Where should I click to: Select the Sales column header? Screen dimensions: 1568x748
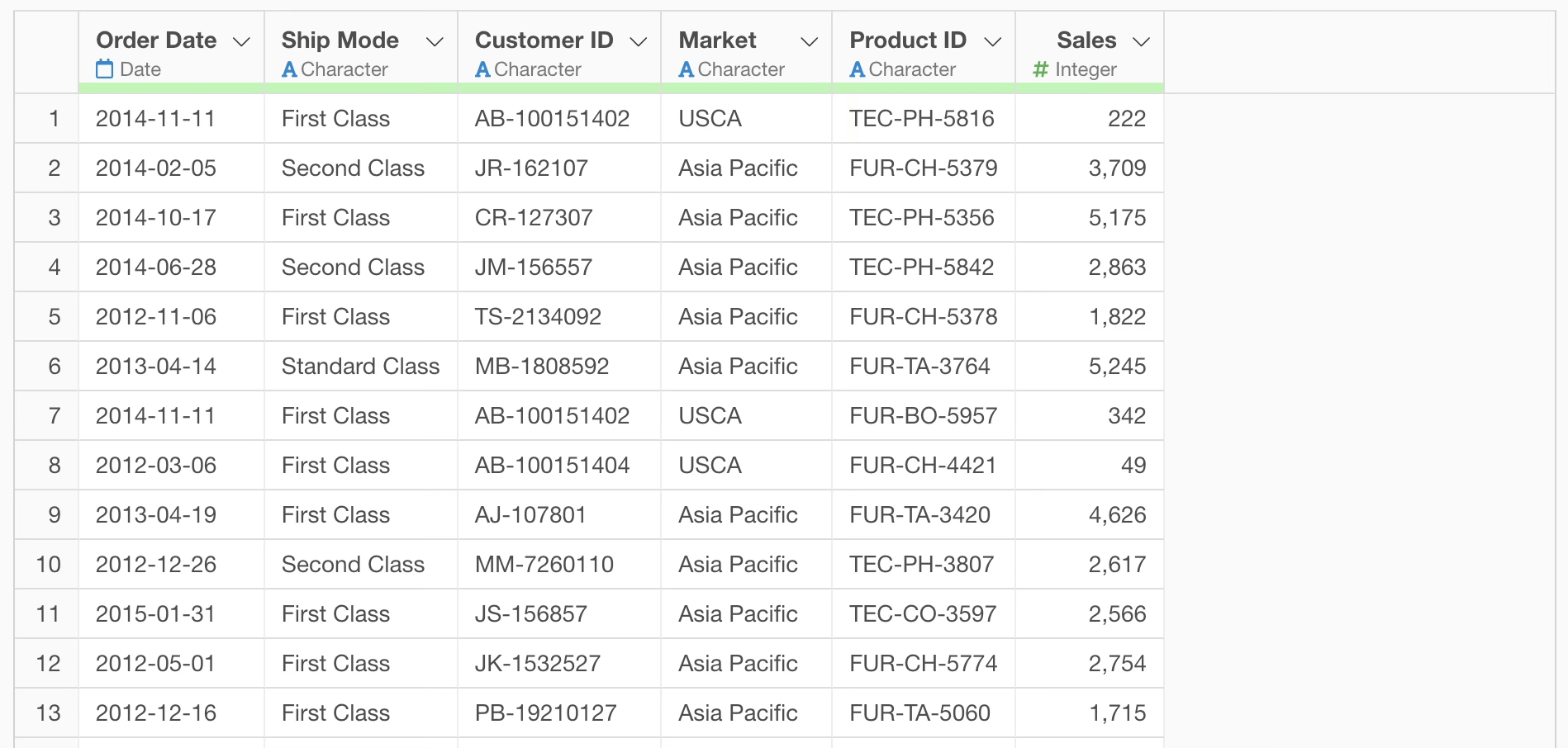(x=1086, y=40)
